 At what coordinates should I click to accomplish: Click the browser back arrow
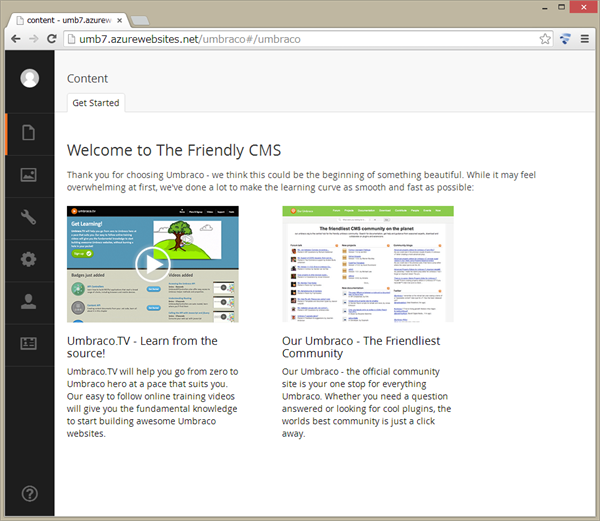(15, 39)
